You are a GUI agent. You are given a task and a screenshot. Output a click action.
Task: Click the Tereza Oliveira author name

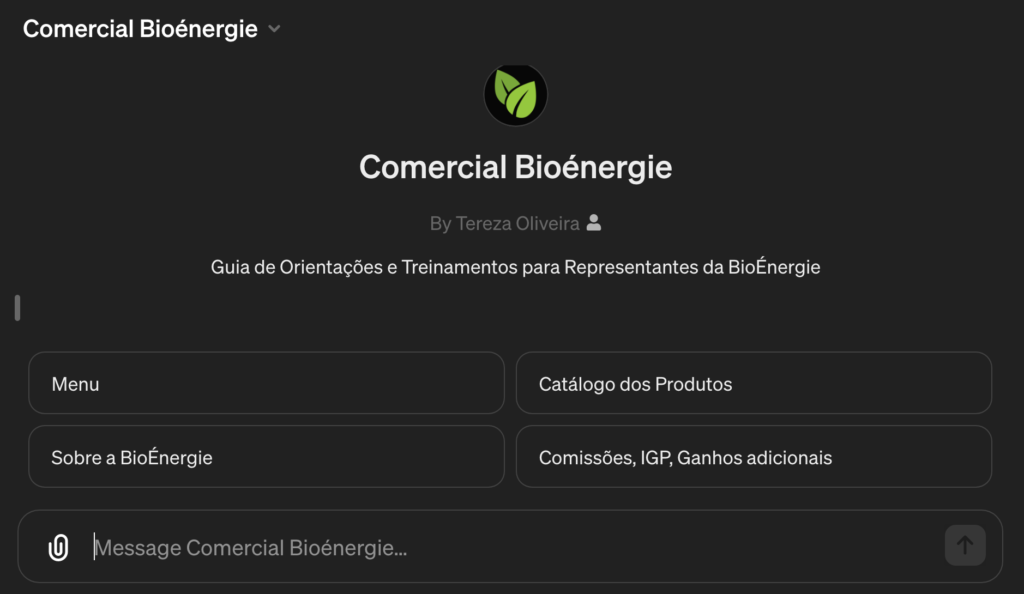coord(518,223)
